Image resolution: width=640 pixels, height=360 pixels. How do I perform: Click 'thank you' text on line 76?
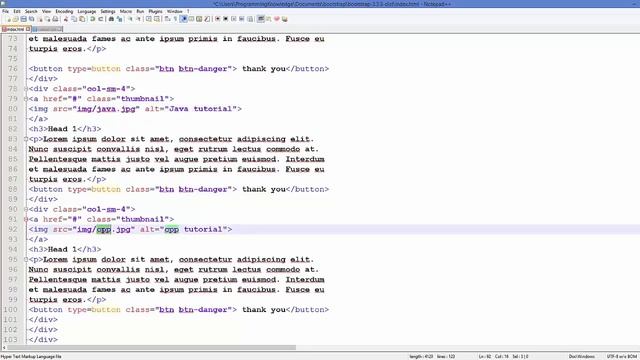coord(264,69)
